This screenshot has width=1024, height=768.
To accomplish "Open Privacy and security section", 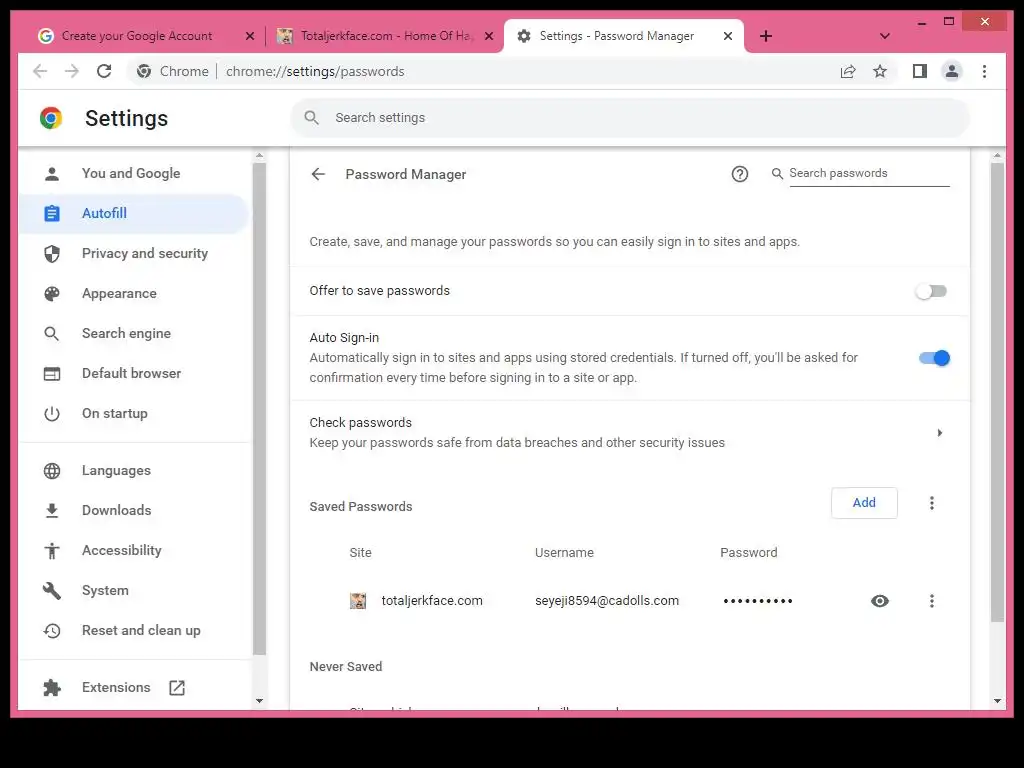I will tap(134, 253).
